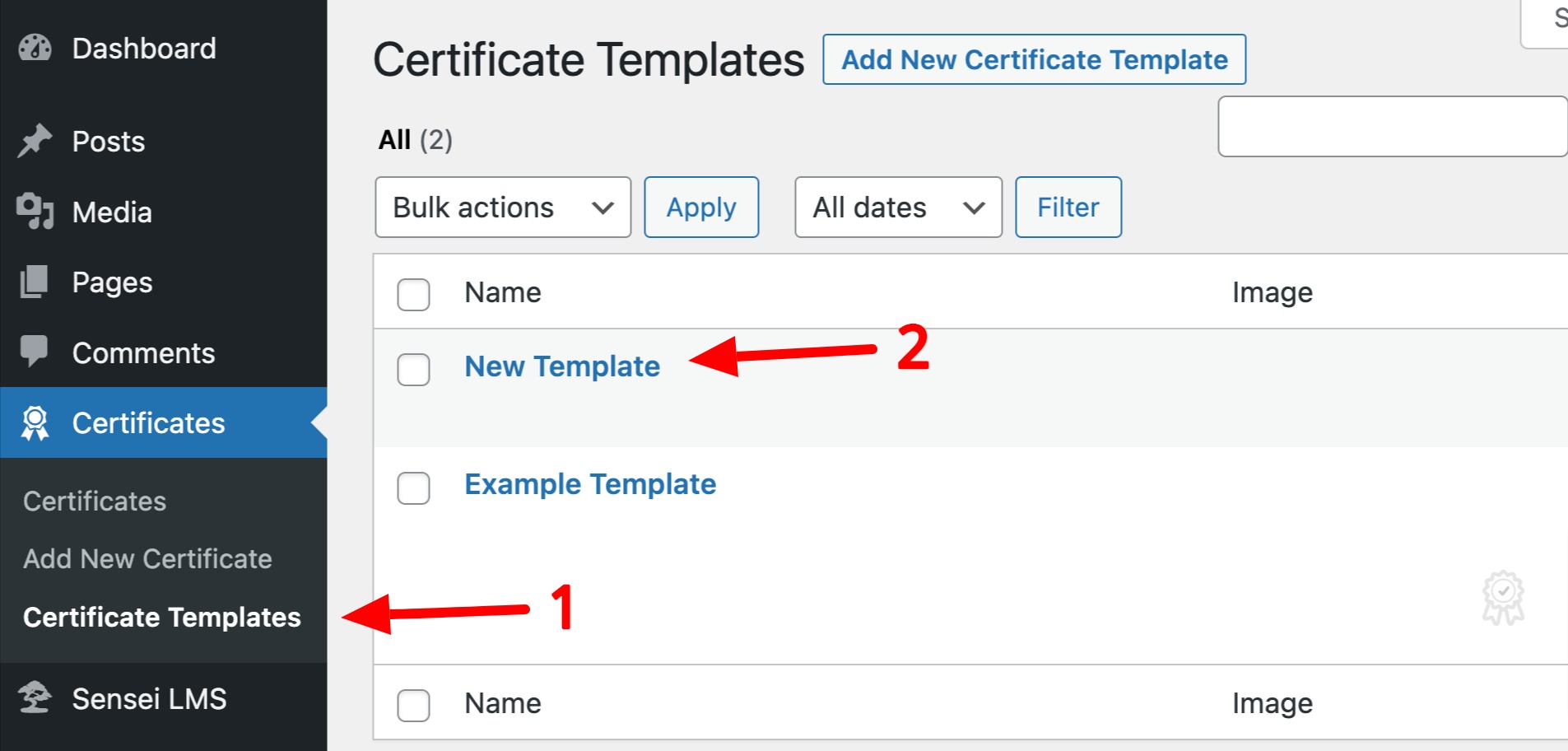Click the Example Template certificate image thumbnail
Image resolution: width=1568 pixels, height=751 pixels.
pyautogui.click(x=1503, y=597)
